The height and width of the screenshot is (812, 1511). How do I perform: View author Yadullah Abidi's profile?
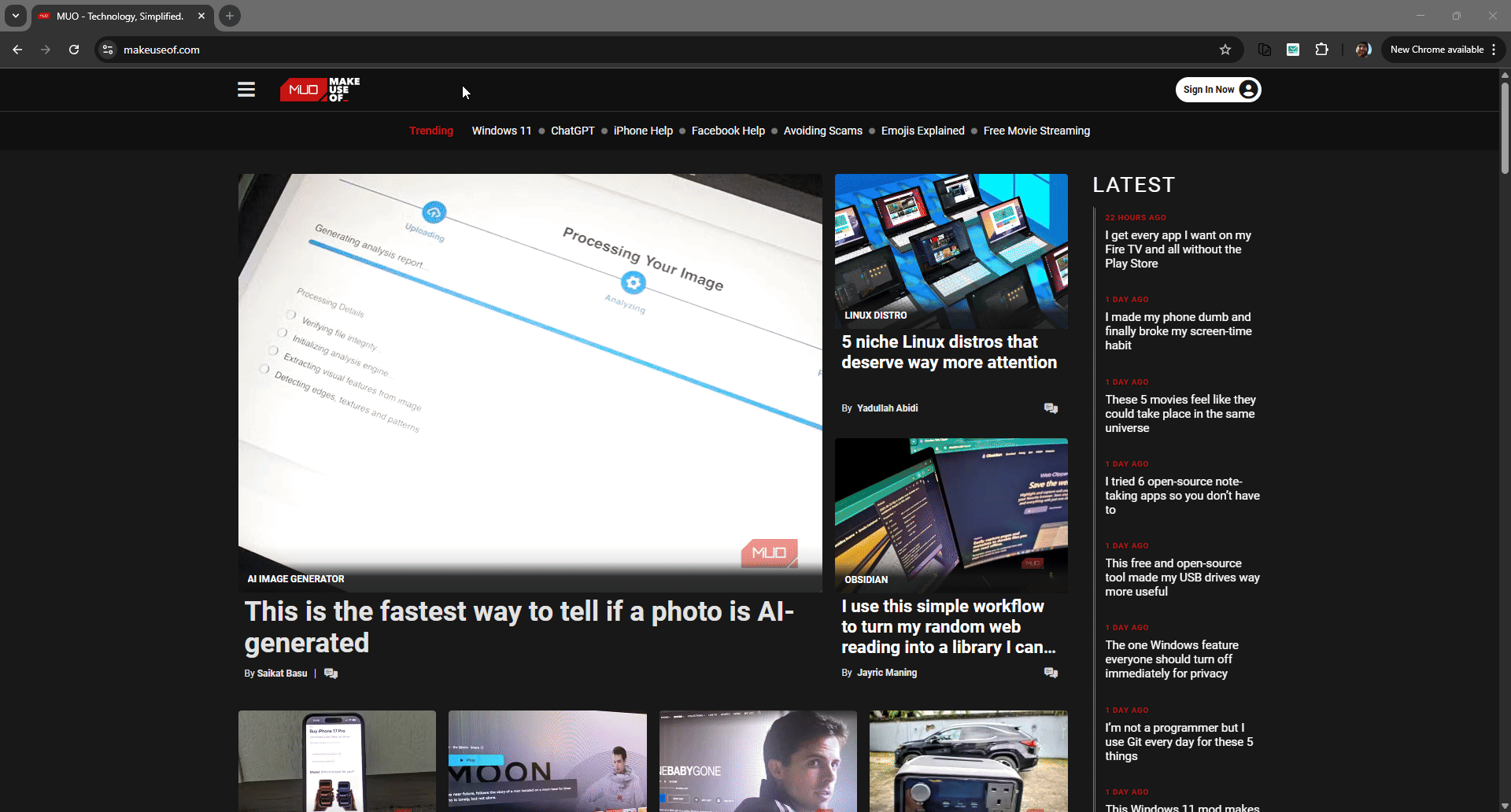point(887,408)
